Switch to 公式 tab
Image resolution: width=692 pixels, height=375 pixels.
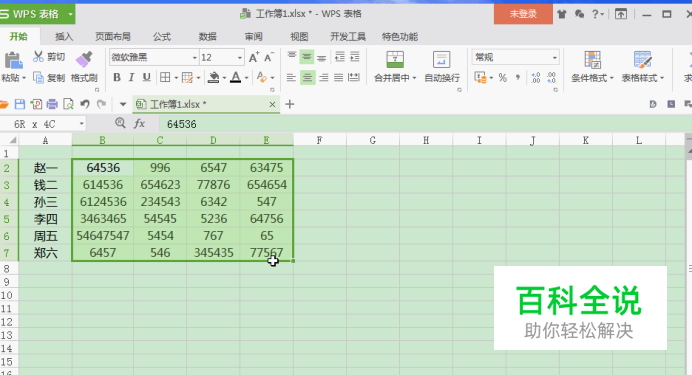coord(162,37)
